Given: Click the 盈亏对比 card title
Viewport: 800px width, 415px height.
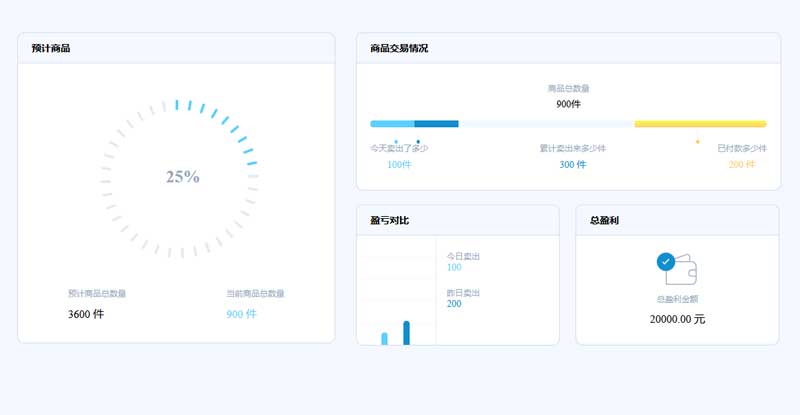Looking at the screenshot, I should click(x=389, y=221).
